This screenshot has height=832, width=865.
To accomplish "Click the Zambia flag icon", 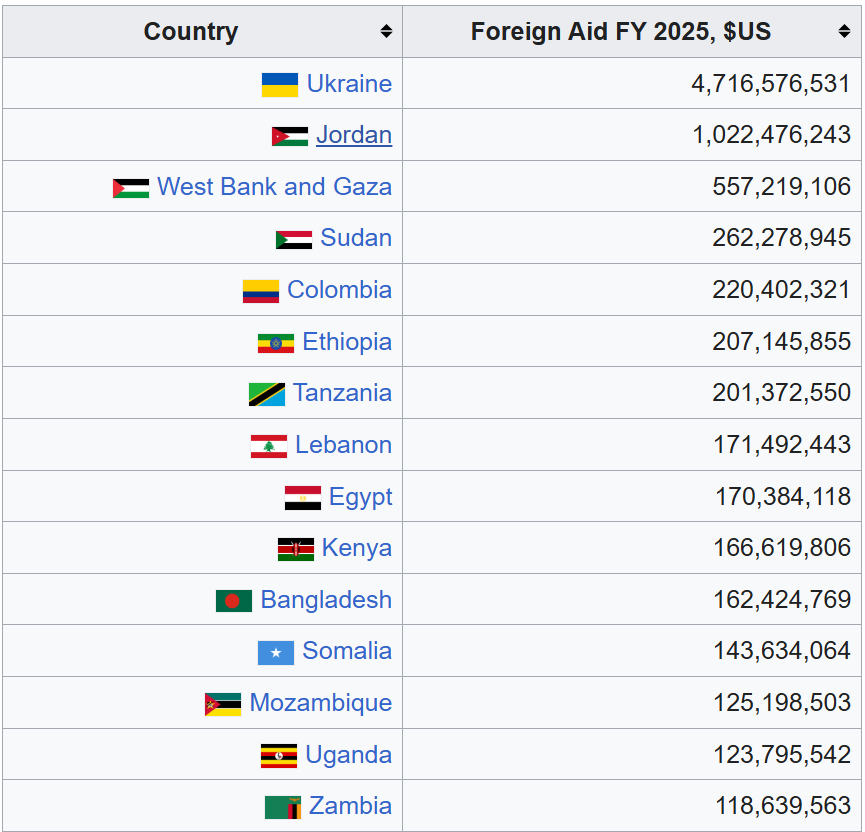I will click(x=283, y=807).
